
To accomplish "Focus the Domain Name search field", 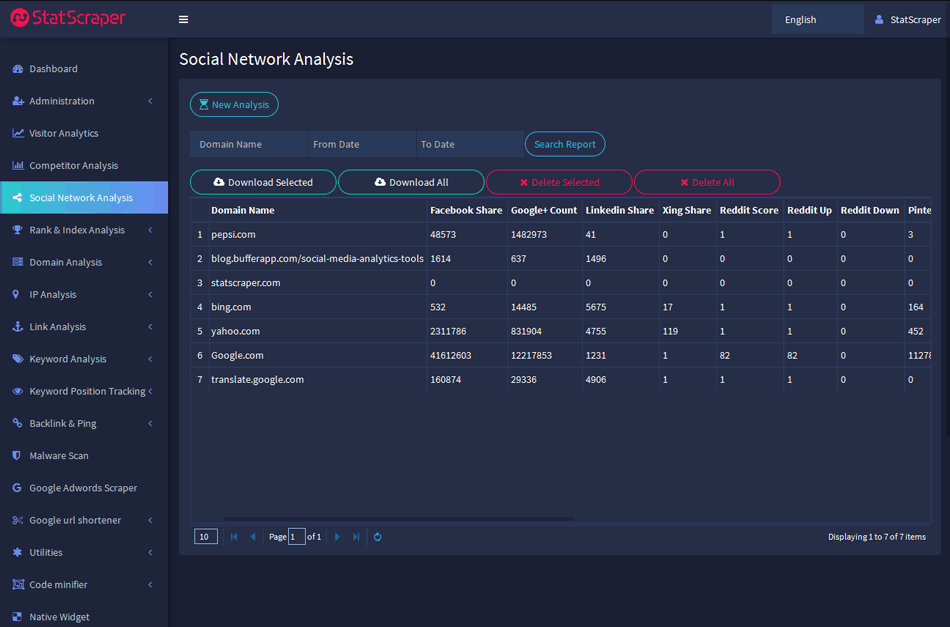I will click(249, 144).
